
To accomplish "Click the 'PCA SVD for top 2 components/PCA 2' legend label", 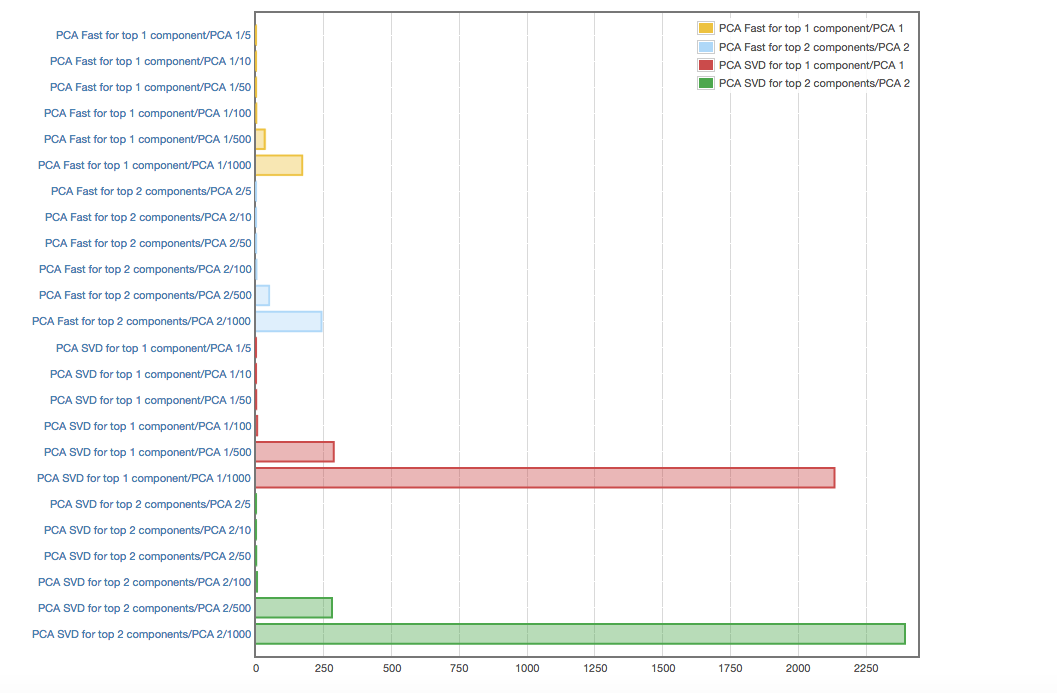I will 814,83.
